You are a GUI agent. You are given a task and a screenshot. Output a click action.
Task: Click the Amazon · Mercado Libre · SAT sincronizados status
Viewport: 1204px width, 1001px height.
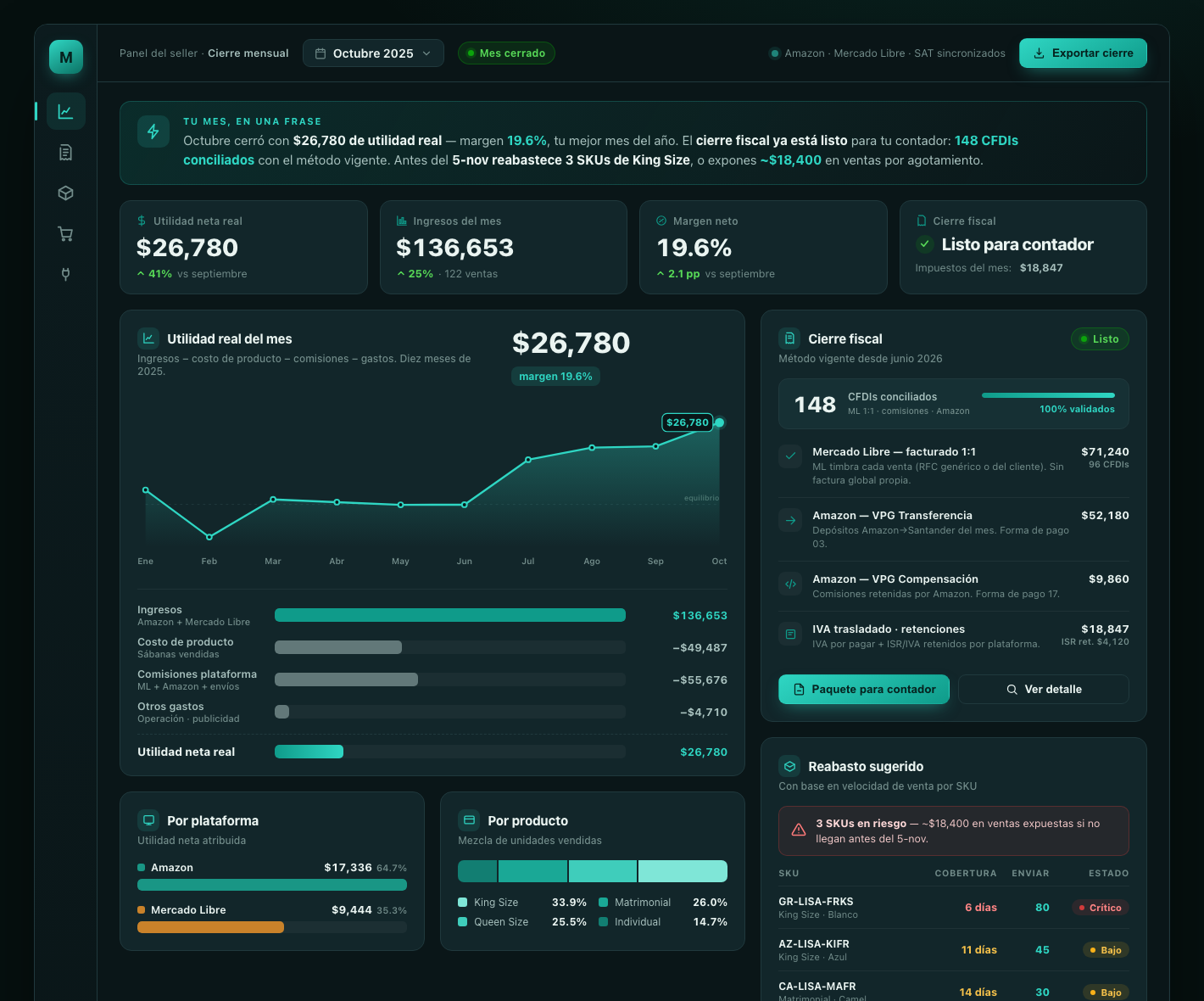pyautogui.click(x=887, y=53)
